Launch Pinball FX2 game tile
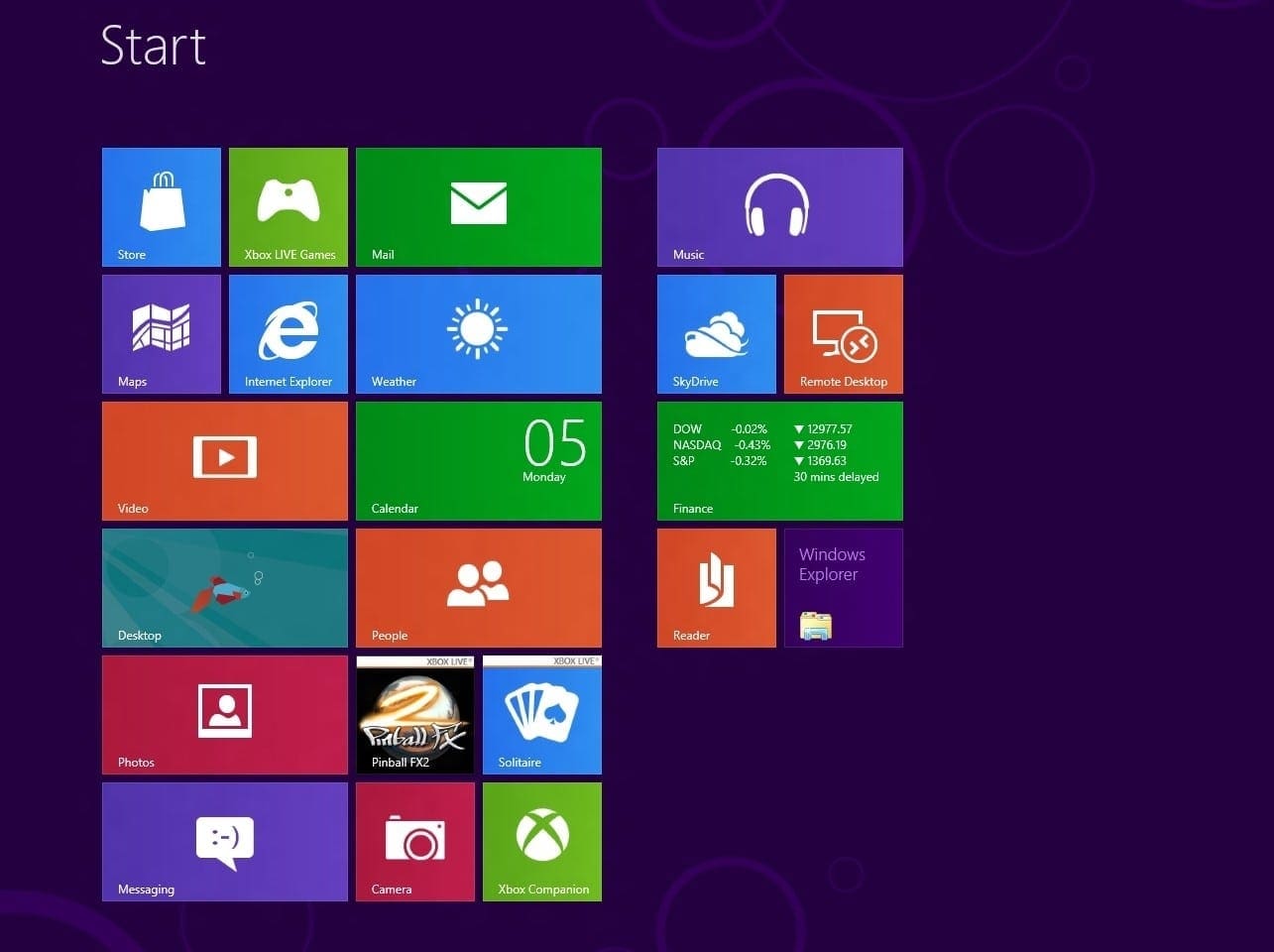The image size is (1274, 952). pos(414,714)
